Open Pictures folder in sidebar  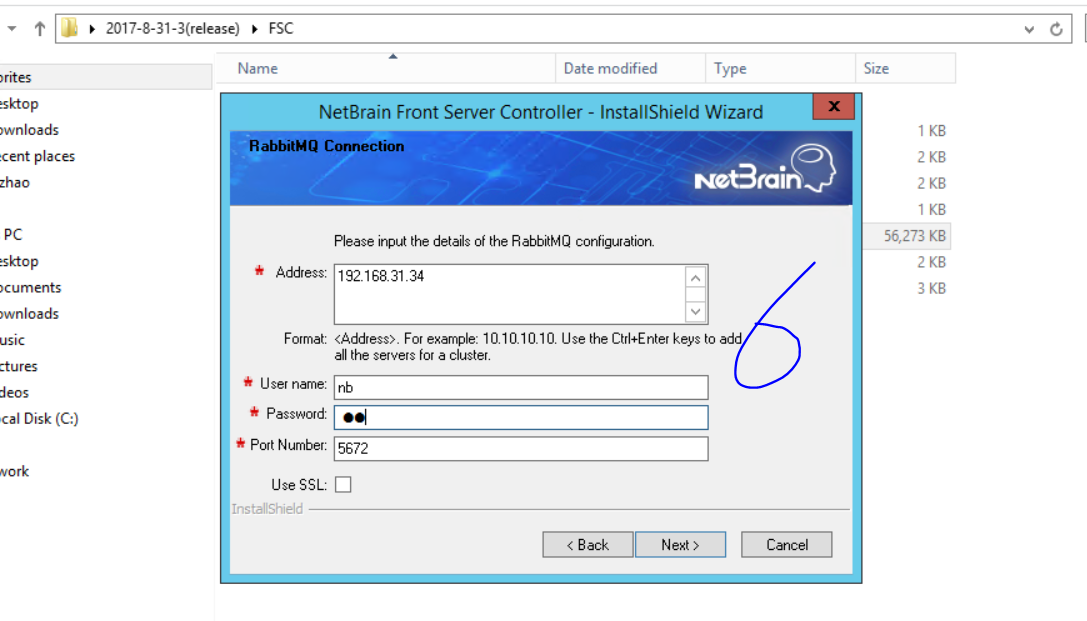pos(19,367)
